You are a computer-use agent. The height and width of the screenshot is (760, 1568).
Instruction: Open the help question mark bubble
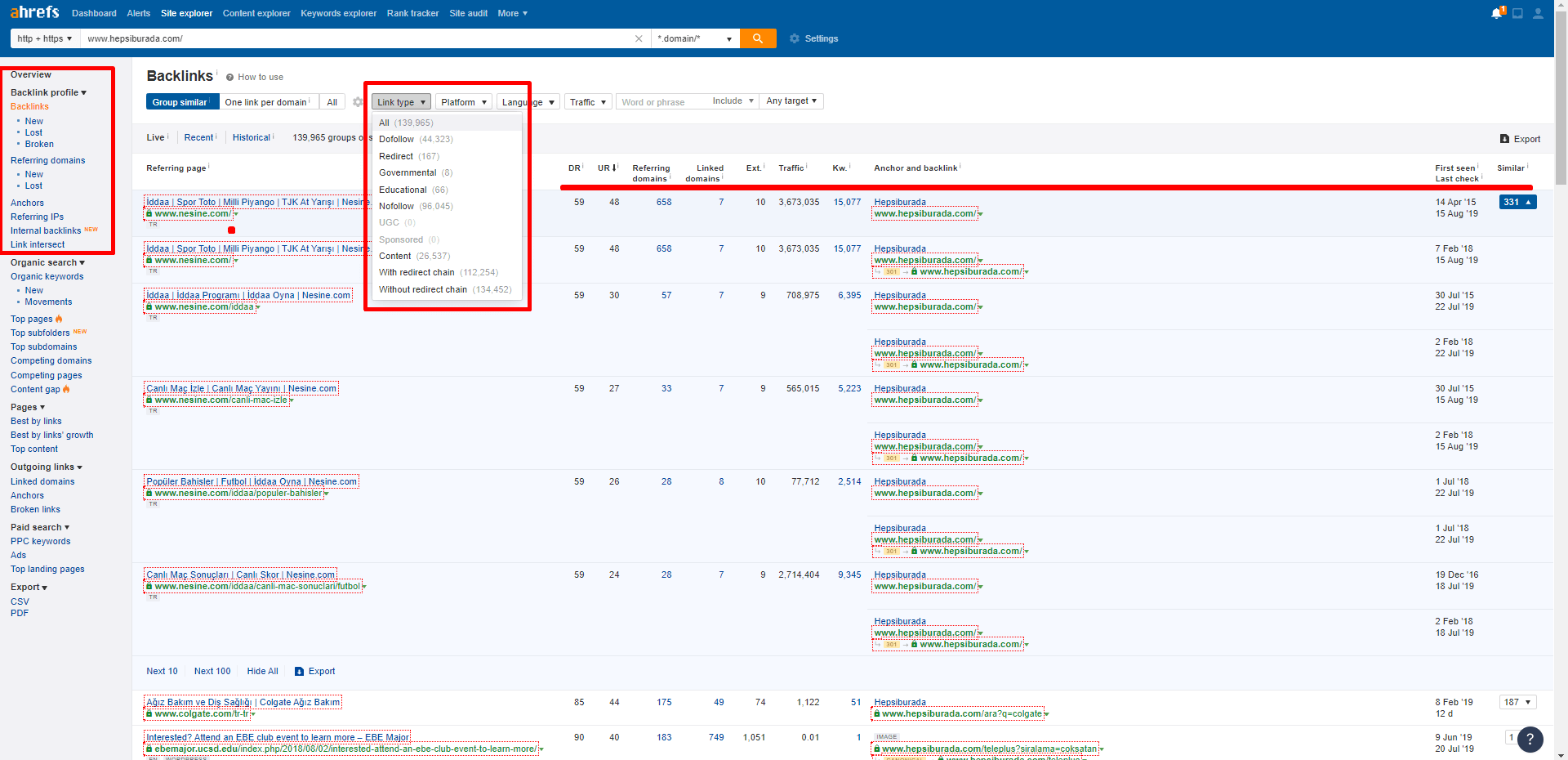1530,740
